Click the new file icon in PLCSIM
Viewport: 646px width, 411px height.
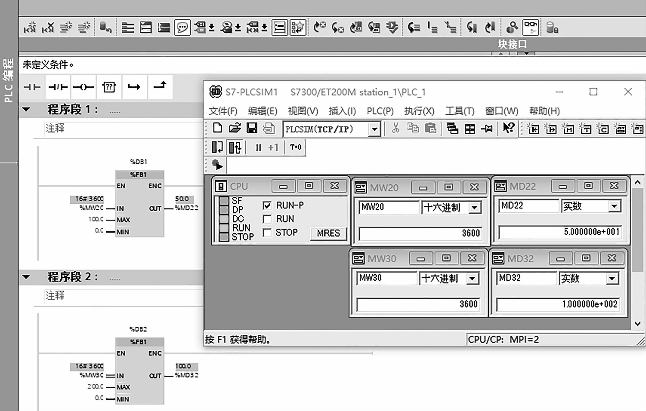pos(217,128)
